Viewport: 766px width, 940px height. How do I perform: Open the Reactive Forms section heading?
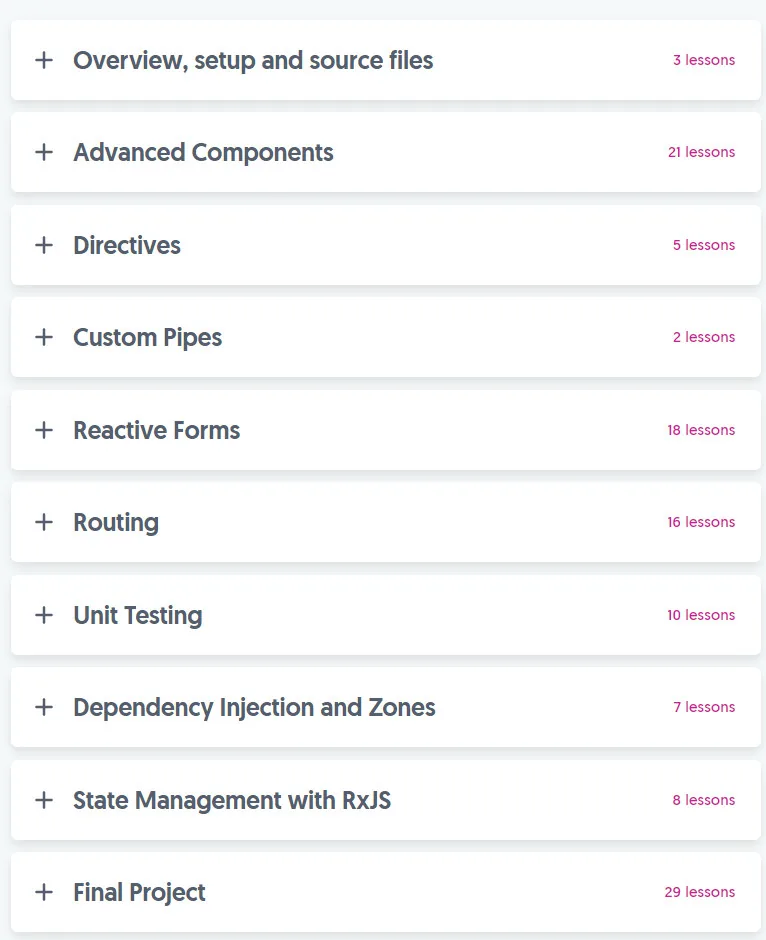click(156, 430)
